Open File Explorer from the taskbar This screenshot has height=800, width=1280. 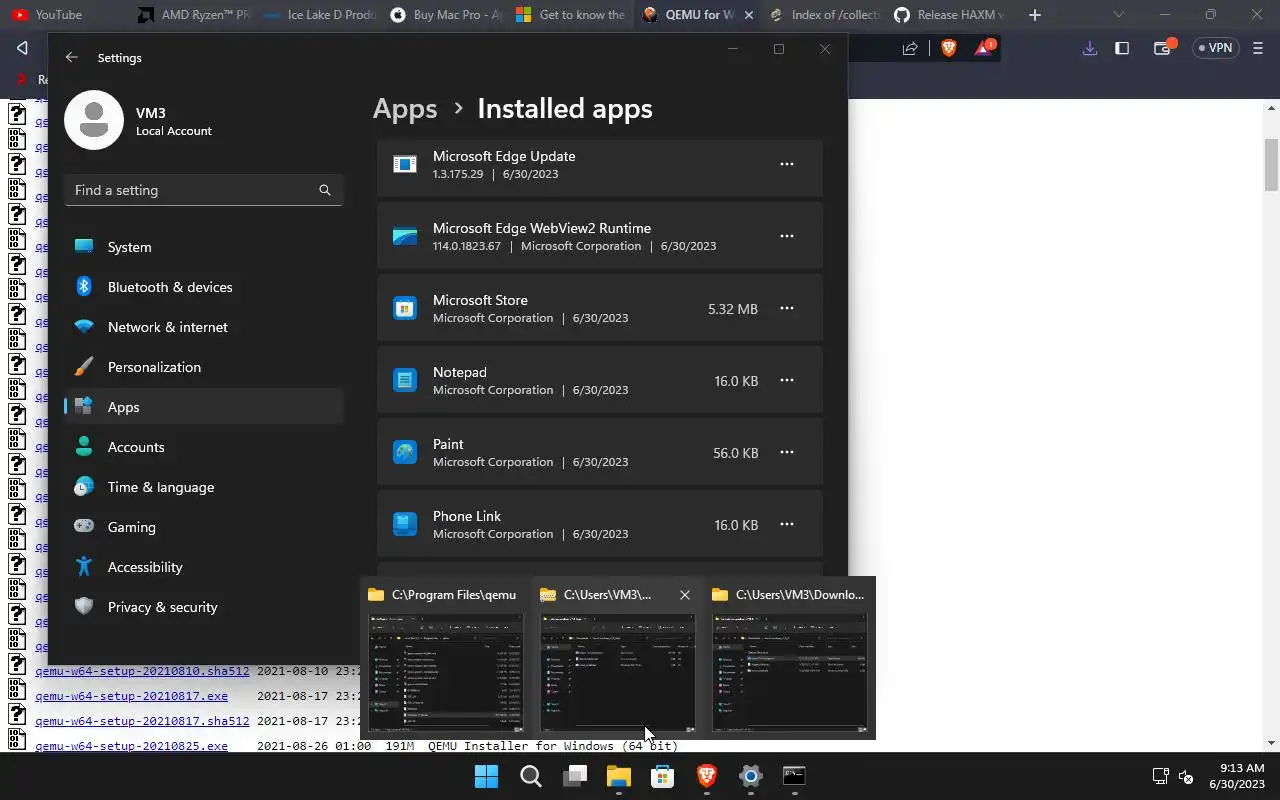(x=618, y=776)
